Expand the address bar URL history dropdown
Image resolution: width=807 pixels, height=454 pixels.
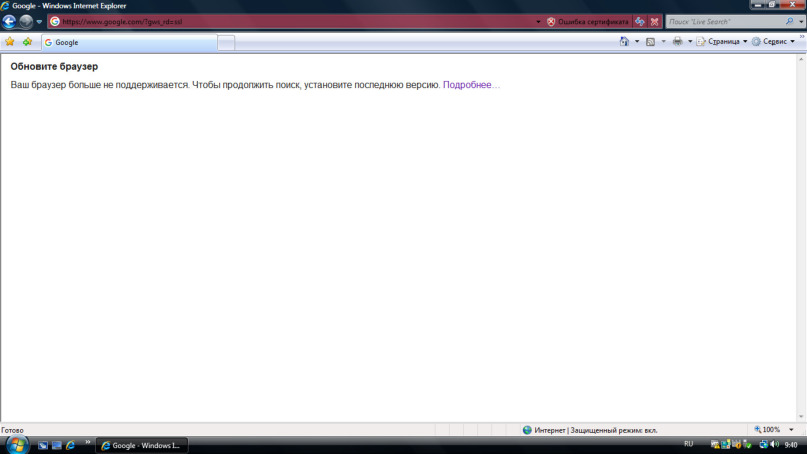[538, 21]
